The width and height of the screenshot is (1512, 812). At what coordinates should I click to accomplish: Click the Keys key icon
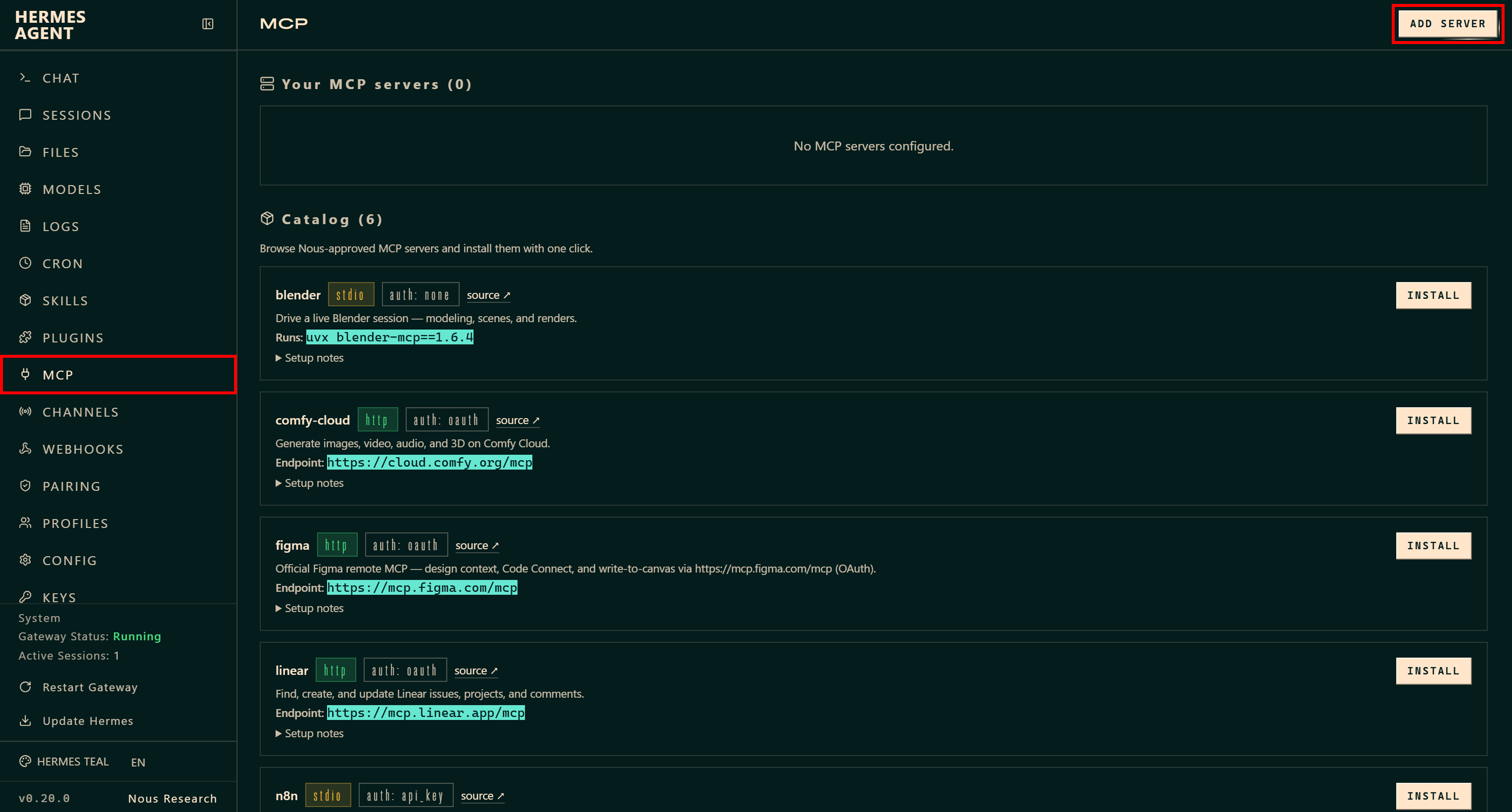pyautogui.click(x=25, y=597)
